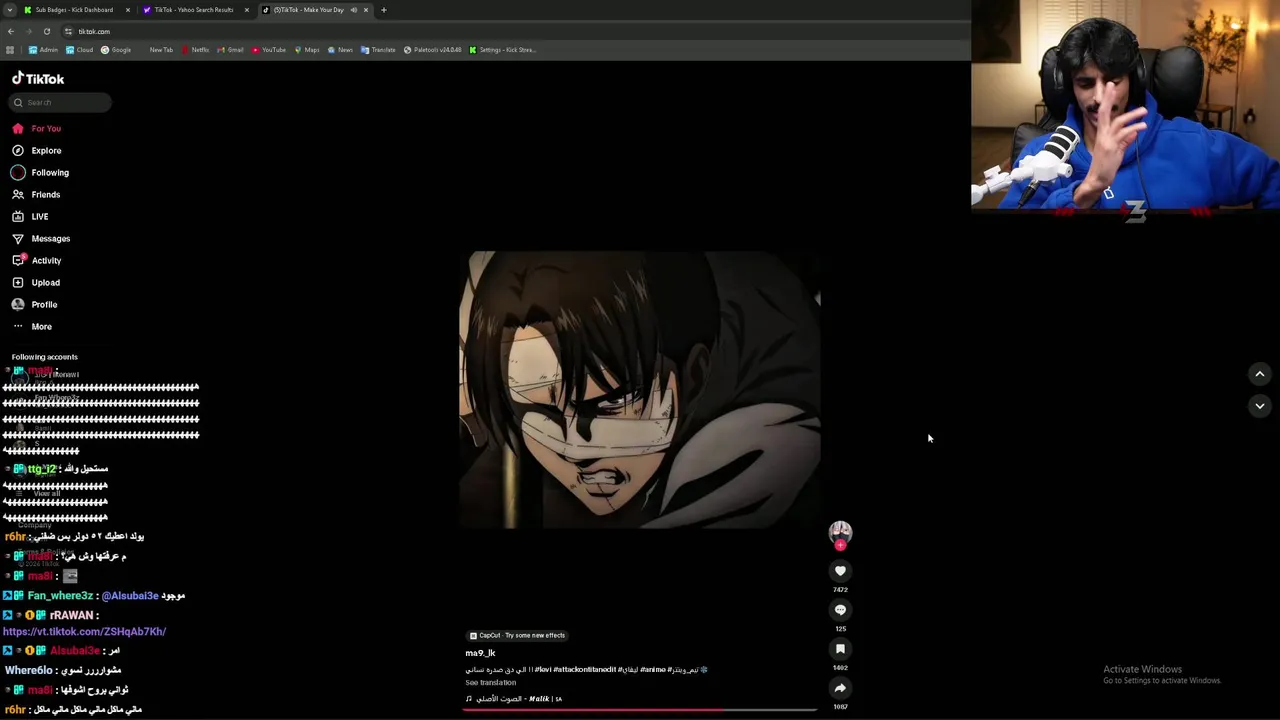Open the Gmail bookmark
This screenshot has width=1280, height=720.
231,50
